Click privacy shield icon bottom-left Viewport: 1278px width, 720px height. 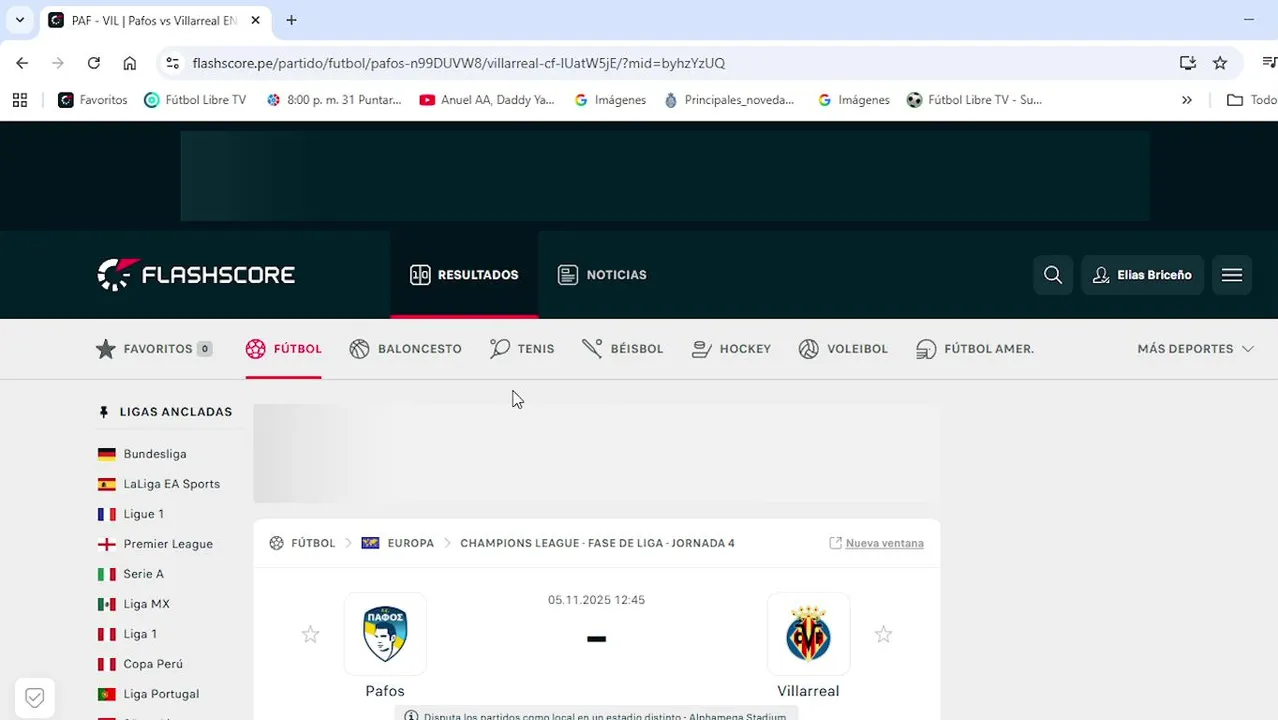[35, 698]
